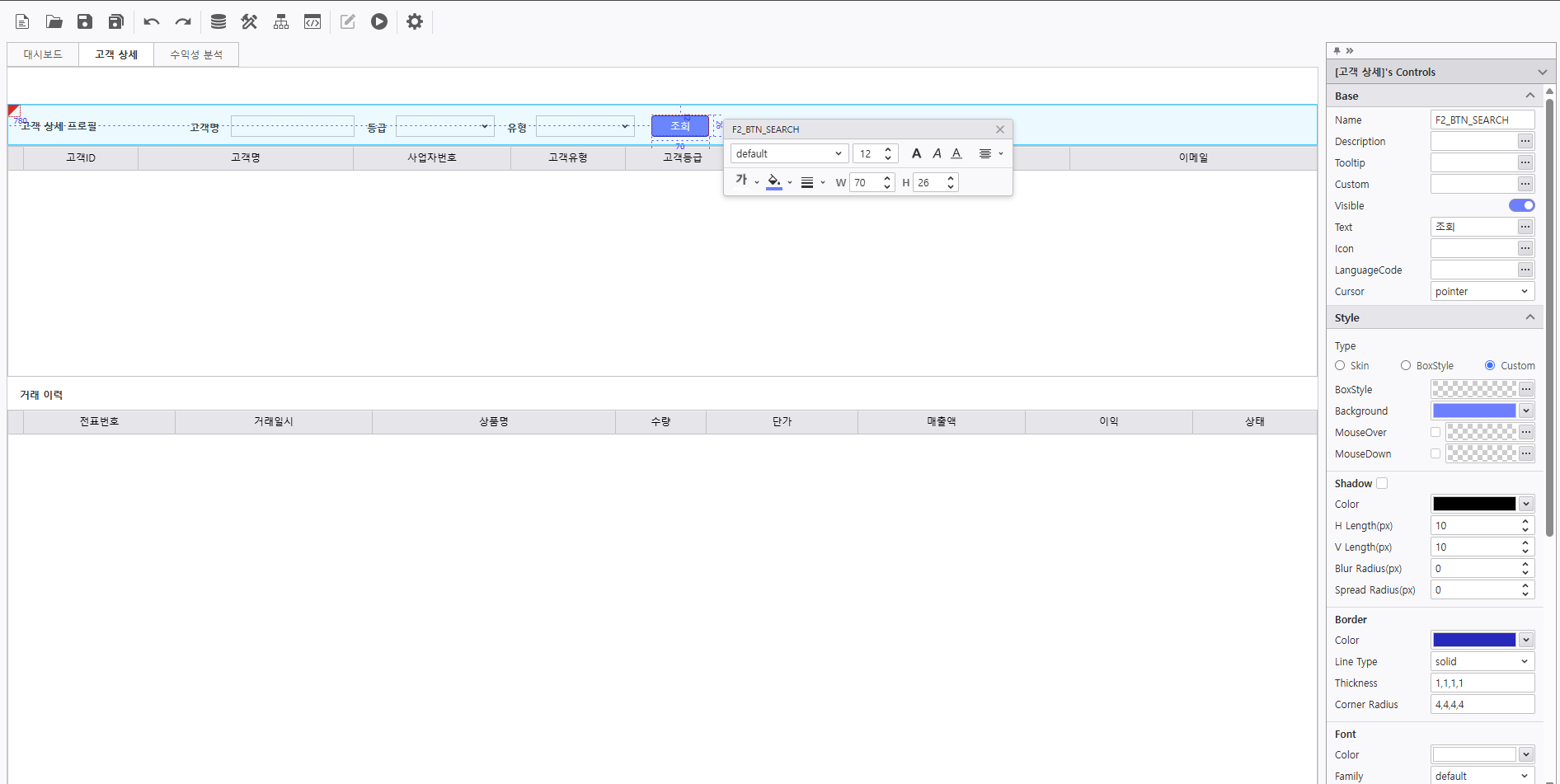Open Description ellipsis editor button
Viewport: 1560px width, 784px height.
coord(1525,141)
